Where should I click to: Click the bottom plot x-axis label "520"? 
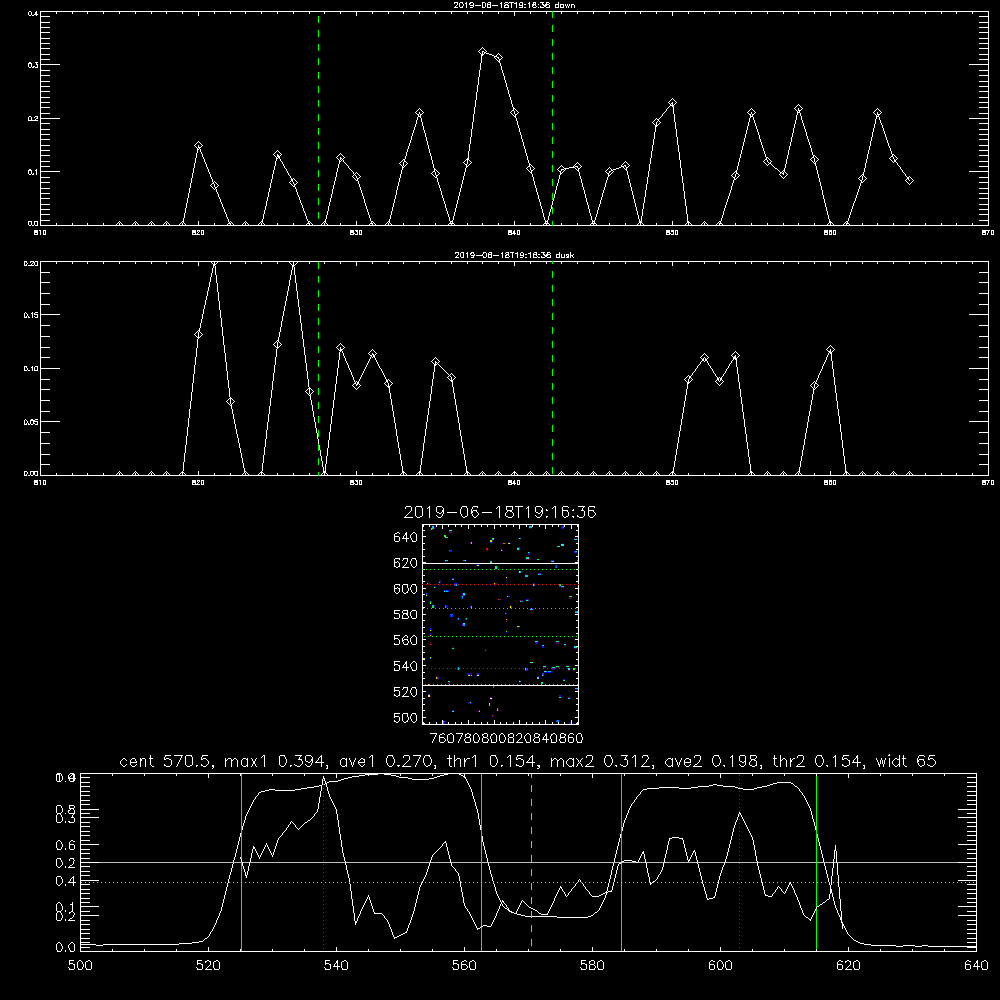click(208, 966)
